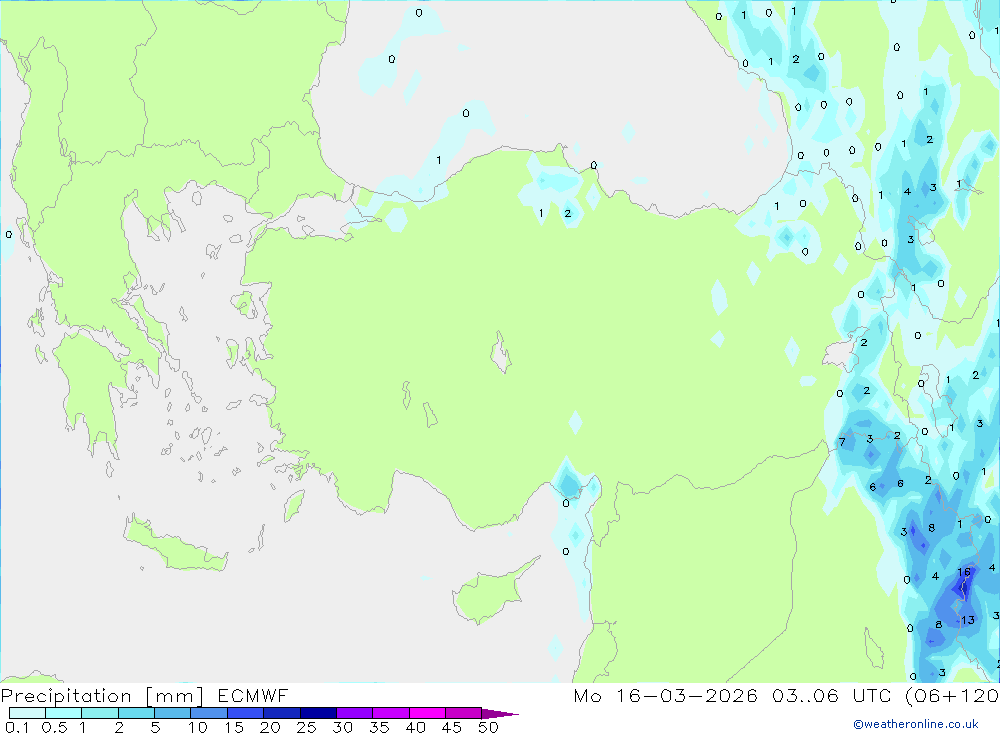Click the 0.5–1 mm legend color swatch

(x=63, y=713)
